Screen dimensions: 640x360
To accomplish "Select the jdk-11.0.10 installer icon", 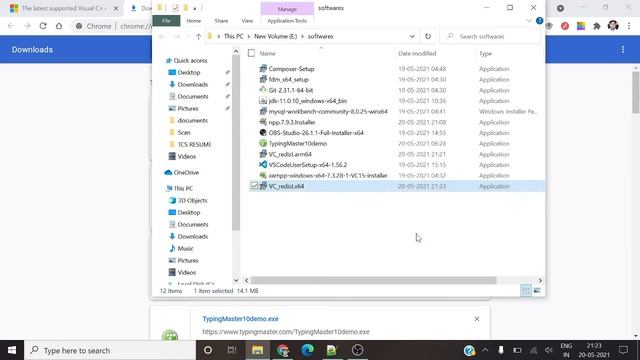I will point(263,100).
